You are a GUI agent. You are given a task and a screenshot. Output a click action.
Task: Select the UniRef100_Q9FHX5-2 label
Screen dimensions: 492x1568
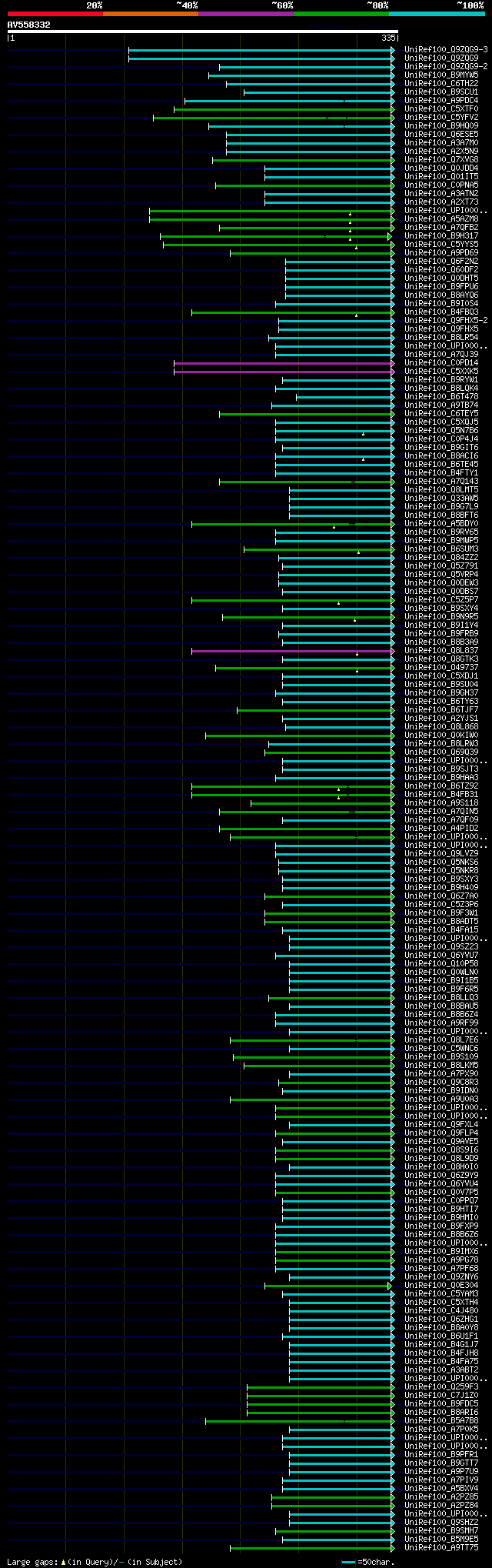[x=447, y=320]
